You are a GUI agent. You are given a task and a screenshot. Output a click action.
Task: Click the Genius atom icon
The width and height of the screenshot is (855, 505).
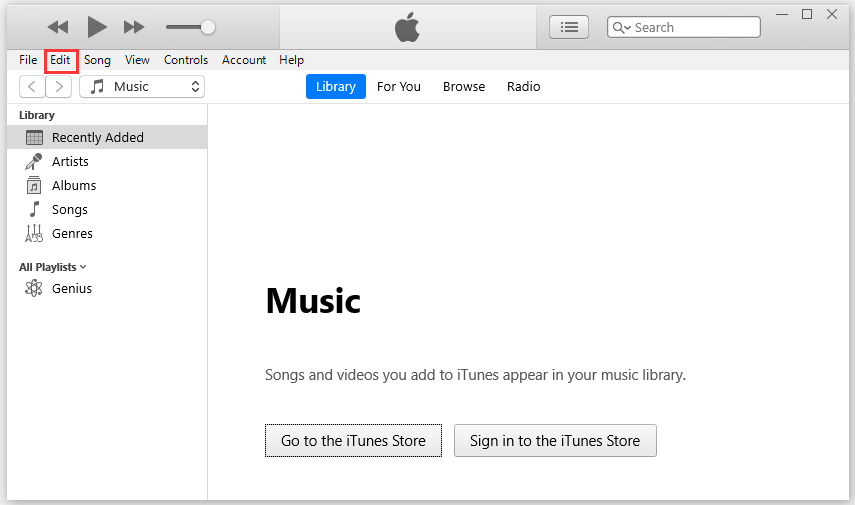(x=34, y=288)
